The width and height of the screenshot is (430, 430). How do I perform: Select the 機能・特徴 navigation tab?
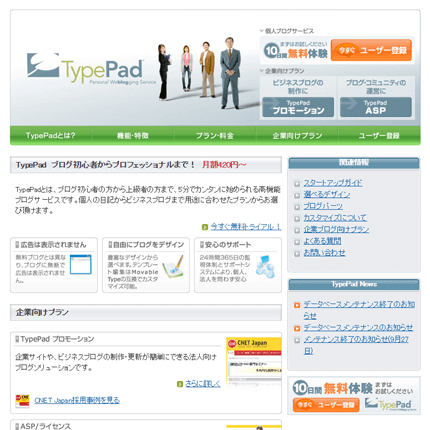(x=133, y=136)
